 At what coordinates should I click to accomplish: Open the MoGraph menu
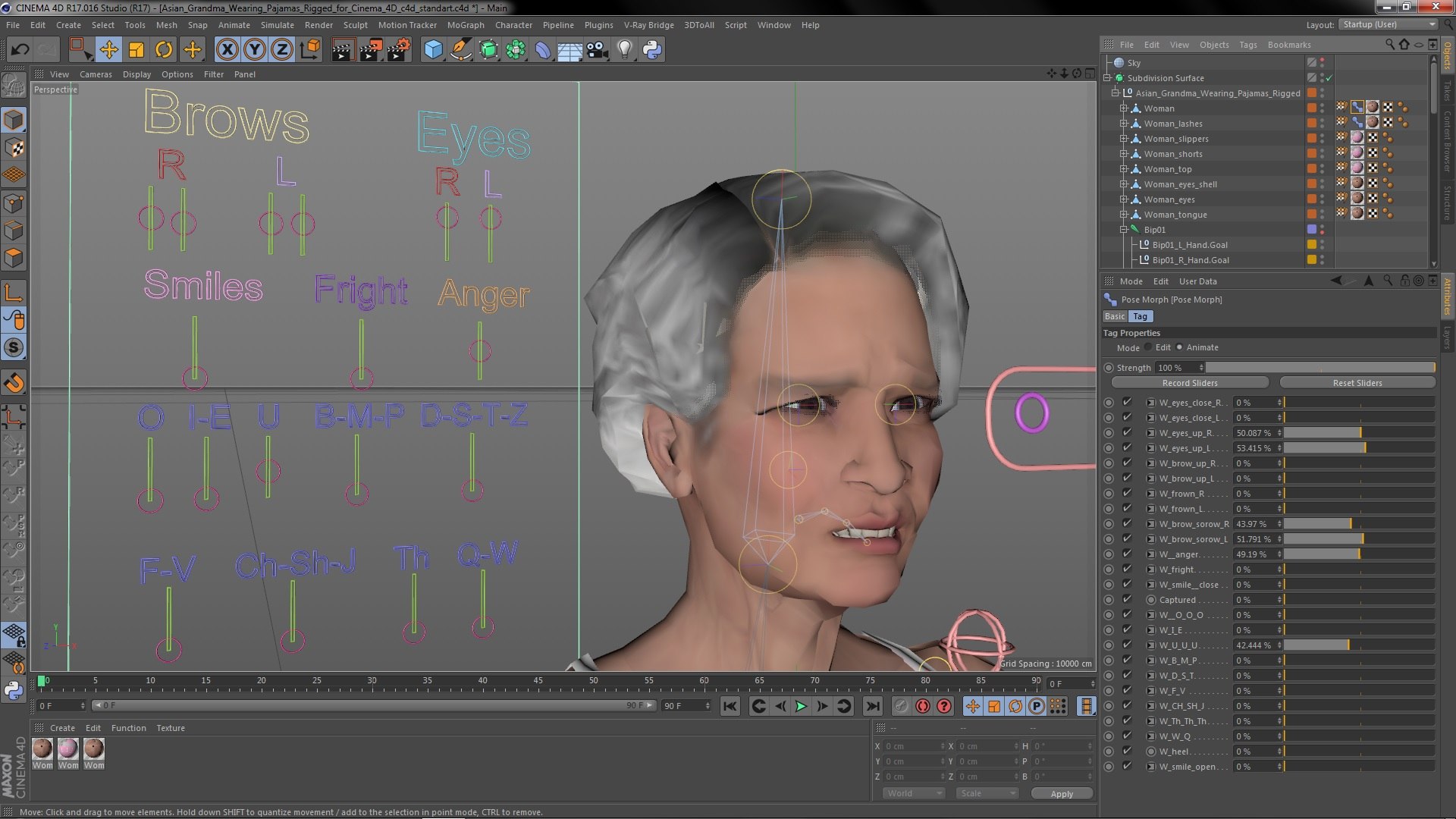(x=465, y=25)
